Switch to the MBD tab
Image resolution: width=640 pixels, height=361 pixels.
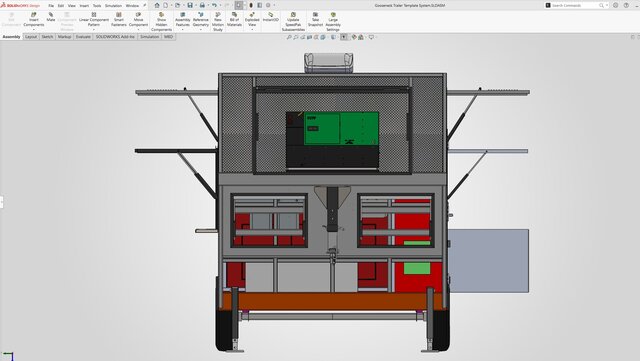pos(169,37)
